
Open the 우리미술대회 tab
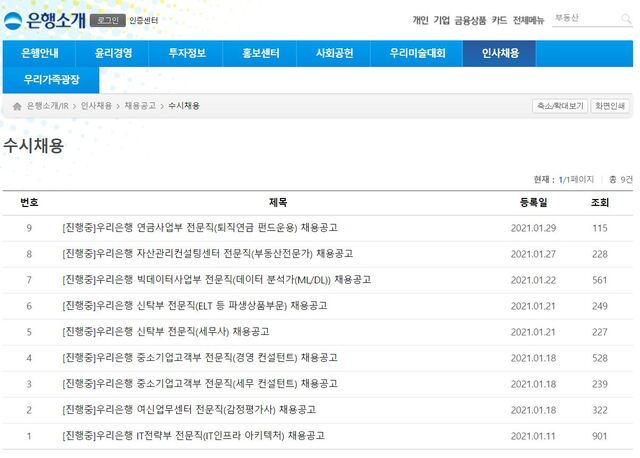416,53
